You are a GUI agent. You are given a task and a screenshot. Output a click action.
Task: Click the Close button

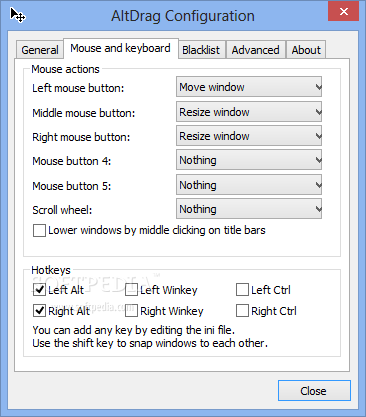pos(314,391)
